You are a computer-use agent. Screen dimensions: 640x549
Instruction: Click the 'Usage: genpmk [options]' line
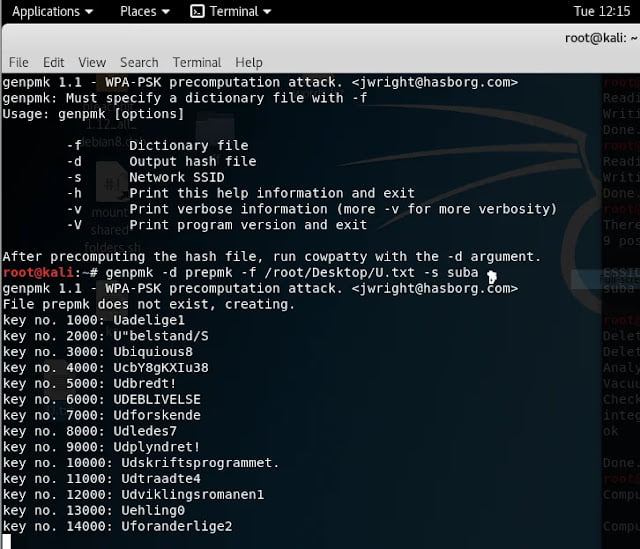93,114
